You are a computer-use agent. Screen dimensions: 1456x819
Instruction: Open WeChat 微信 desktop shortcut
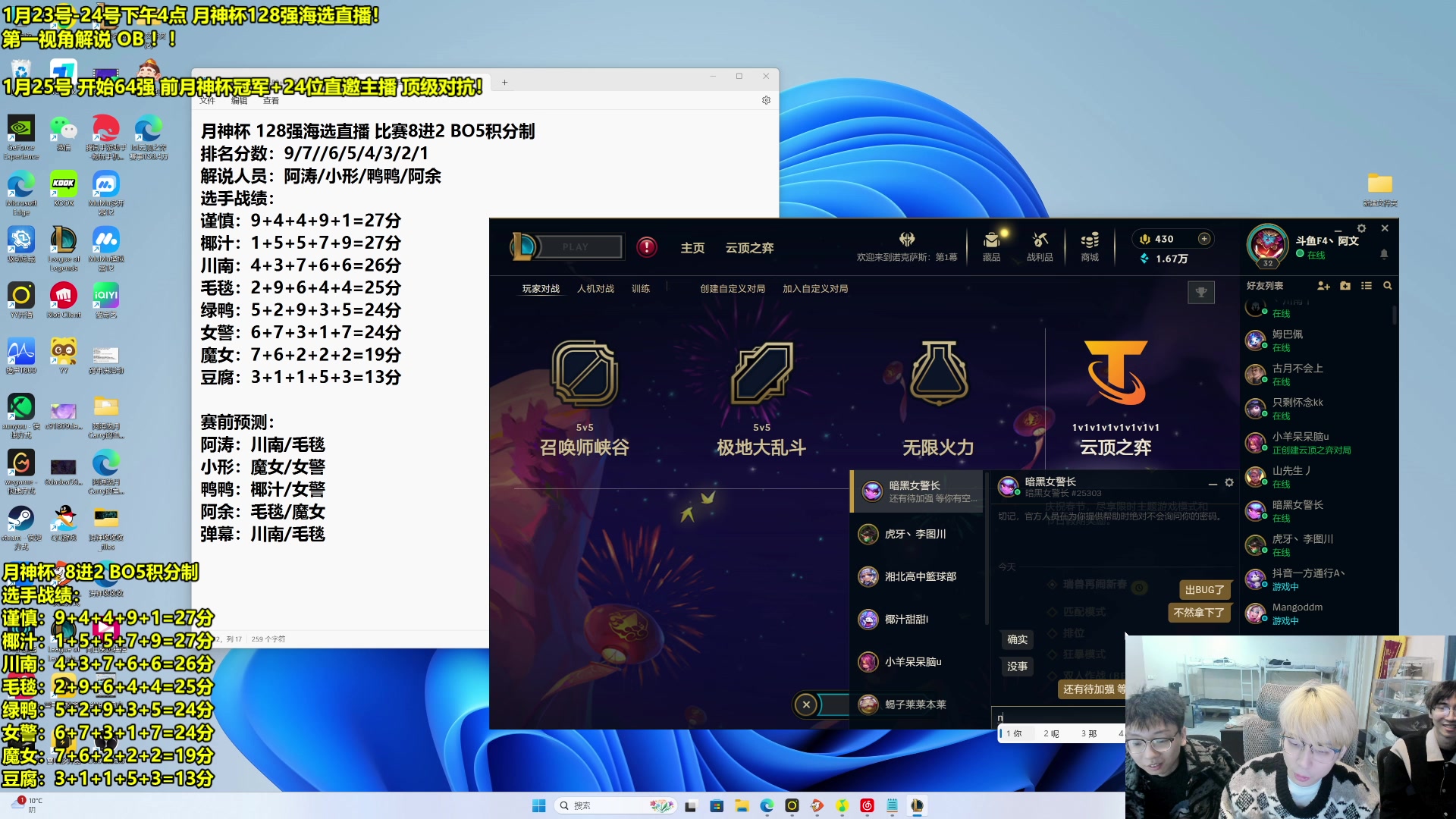coord(64,133)
